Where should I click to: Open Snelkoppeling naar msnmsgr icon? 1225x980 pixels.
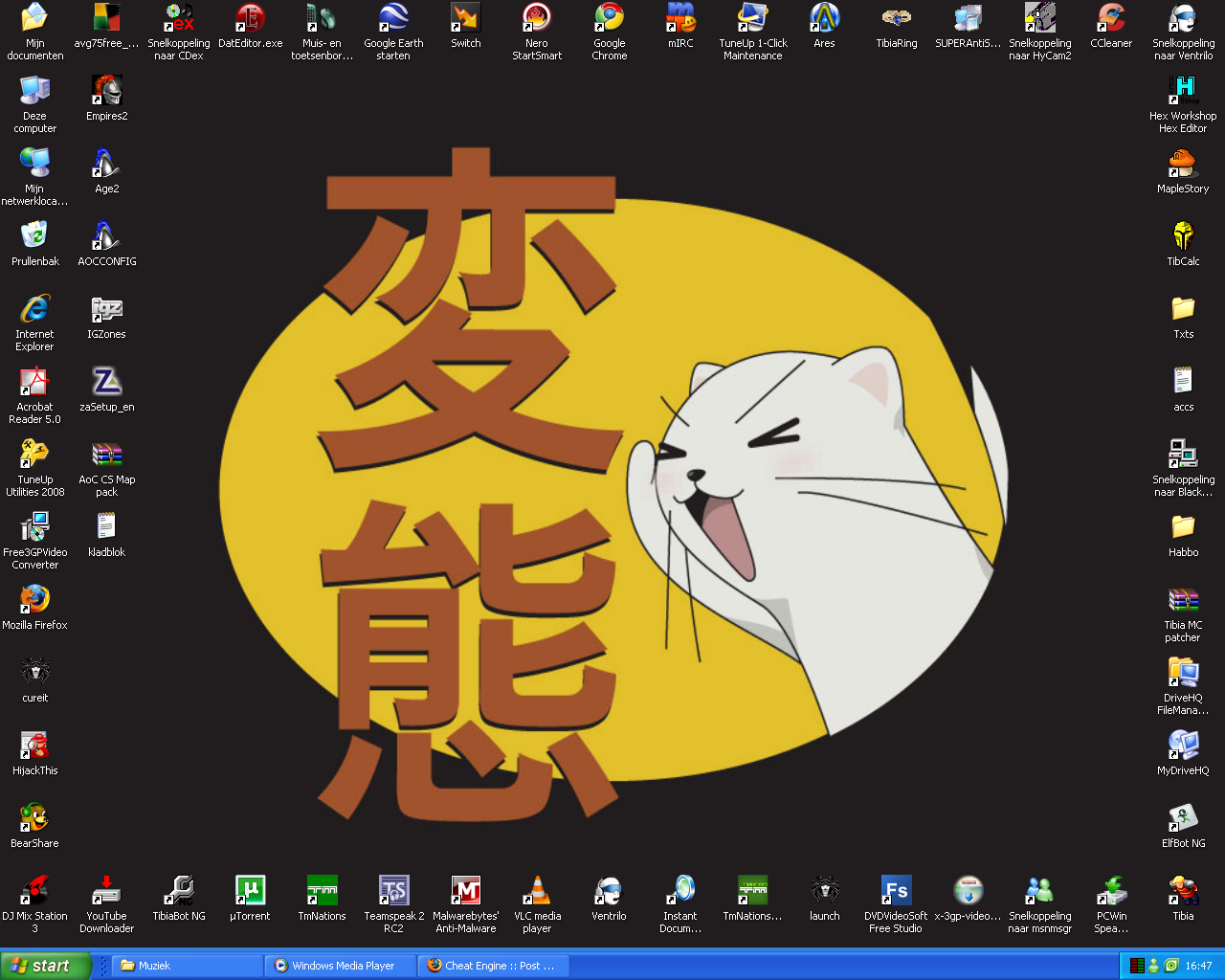pyautogui.click(x=1039, y=890)
